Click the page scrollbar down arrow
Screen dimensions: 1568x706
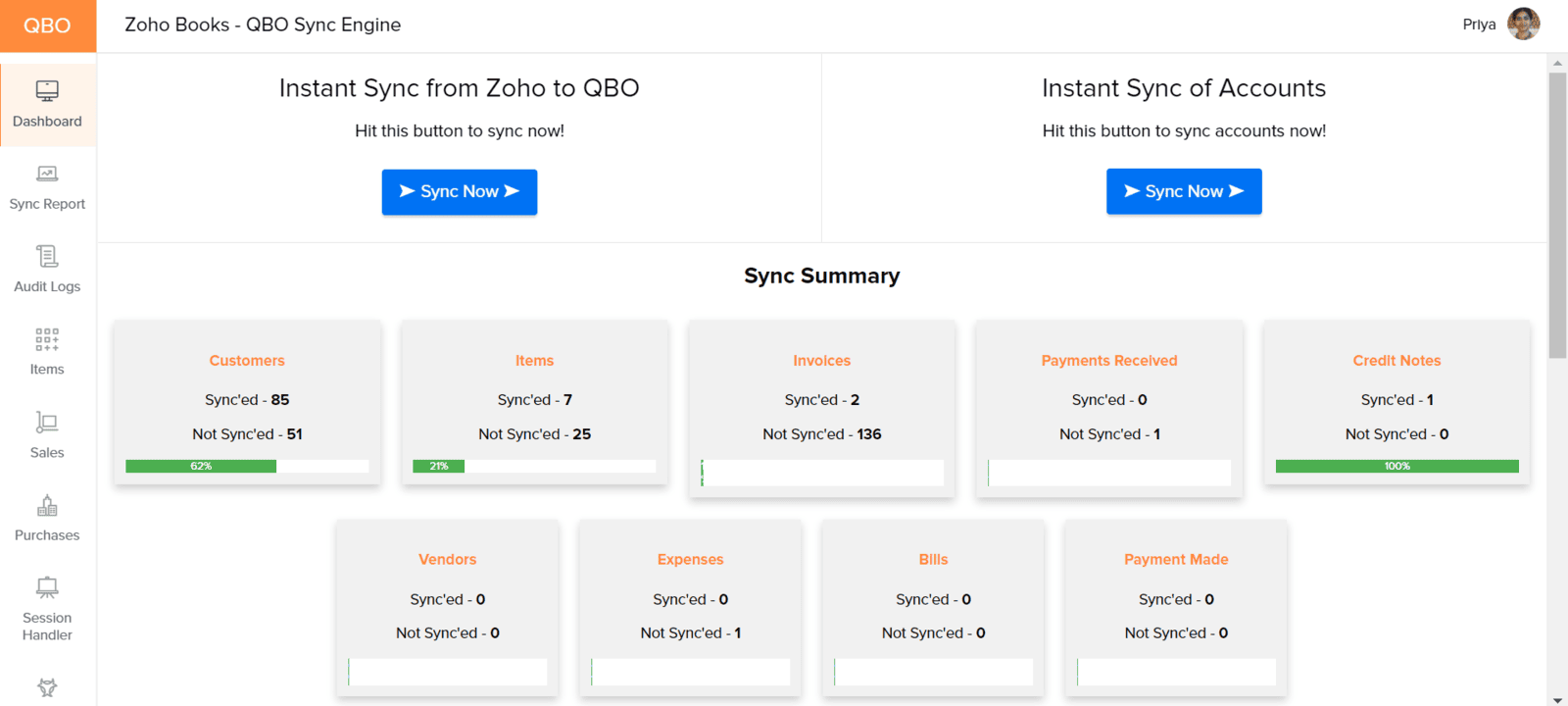point(1558,699)
